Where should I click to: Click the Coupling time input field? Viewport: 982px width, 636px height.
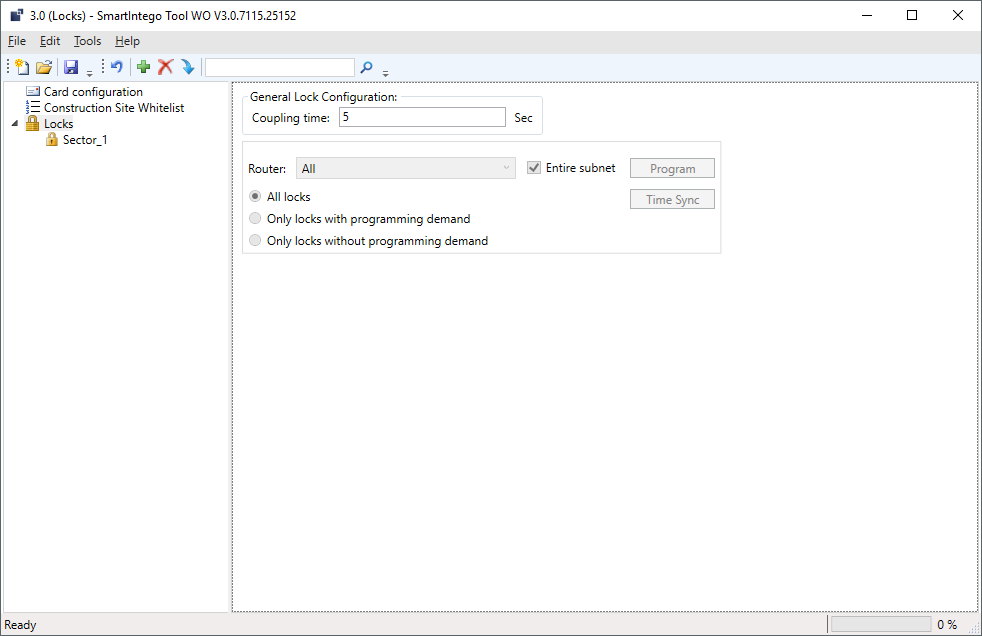[422, 117]
